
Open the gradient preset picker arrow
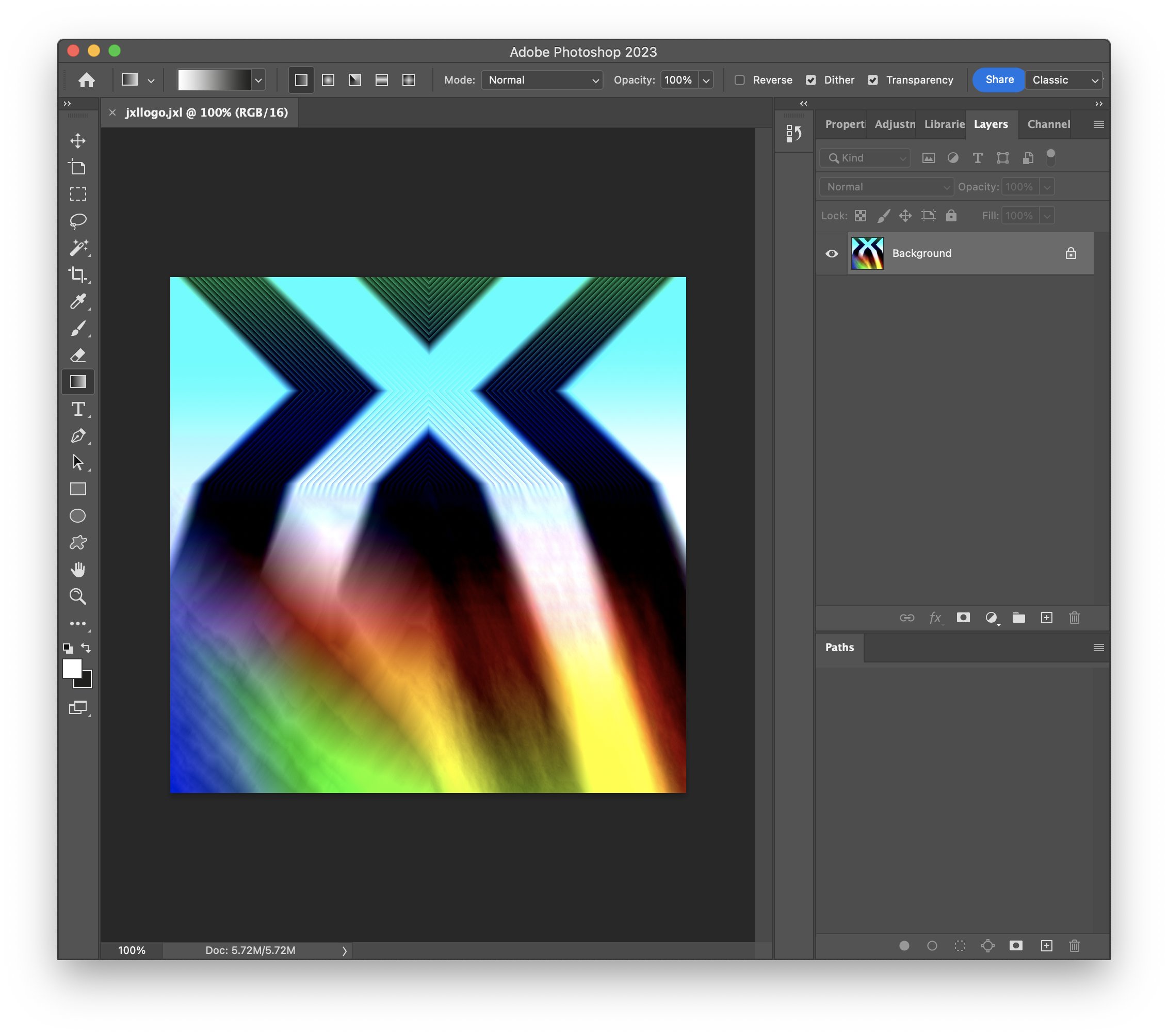coord(258,80)
